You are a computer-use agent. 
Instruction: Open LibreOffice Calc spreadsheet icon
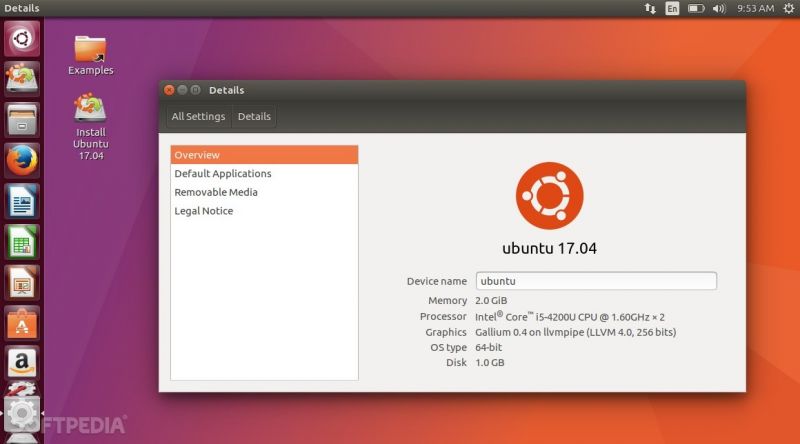click(22, 242)
